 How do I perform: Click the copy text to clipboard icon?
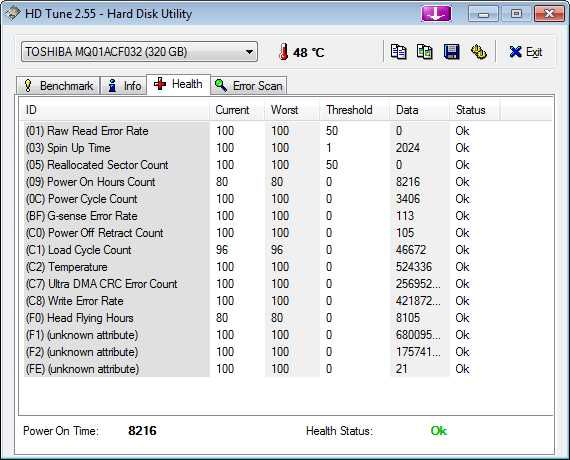398,52
